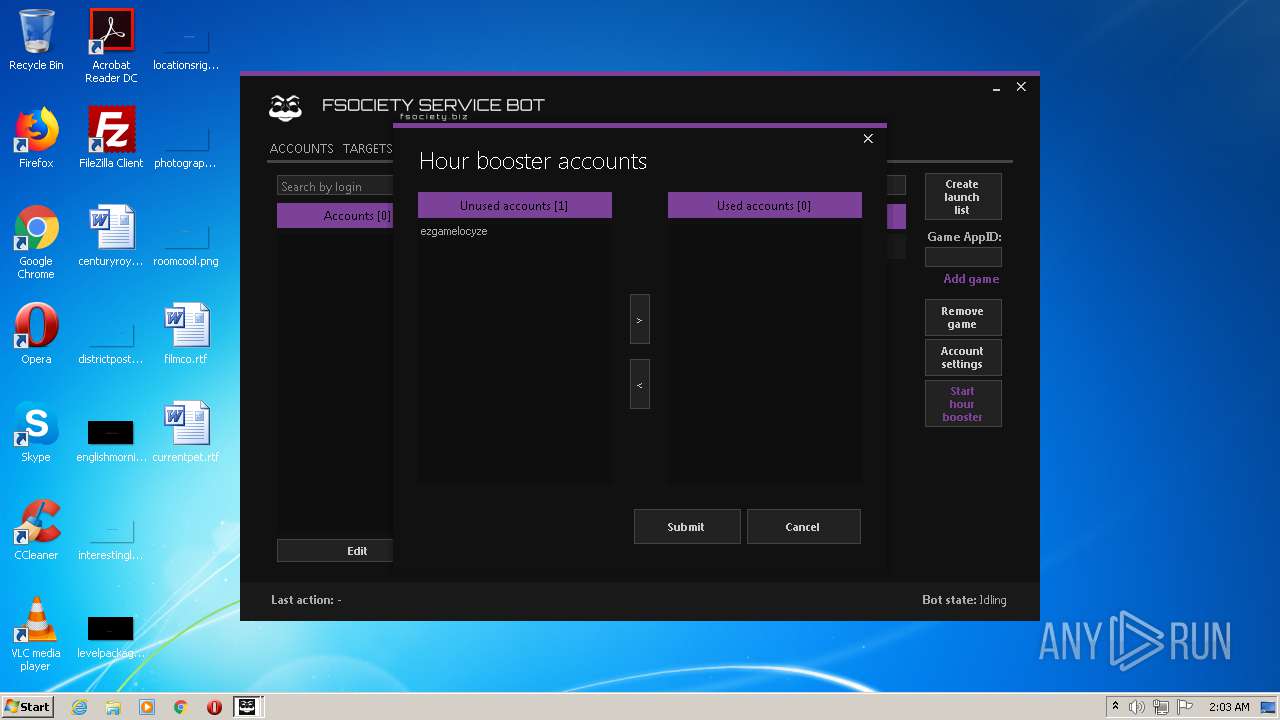1280x720 pixels.
Task: Launch Google Chrome desktop shortcut
Action: coord(36,242)
